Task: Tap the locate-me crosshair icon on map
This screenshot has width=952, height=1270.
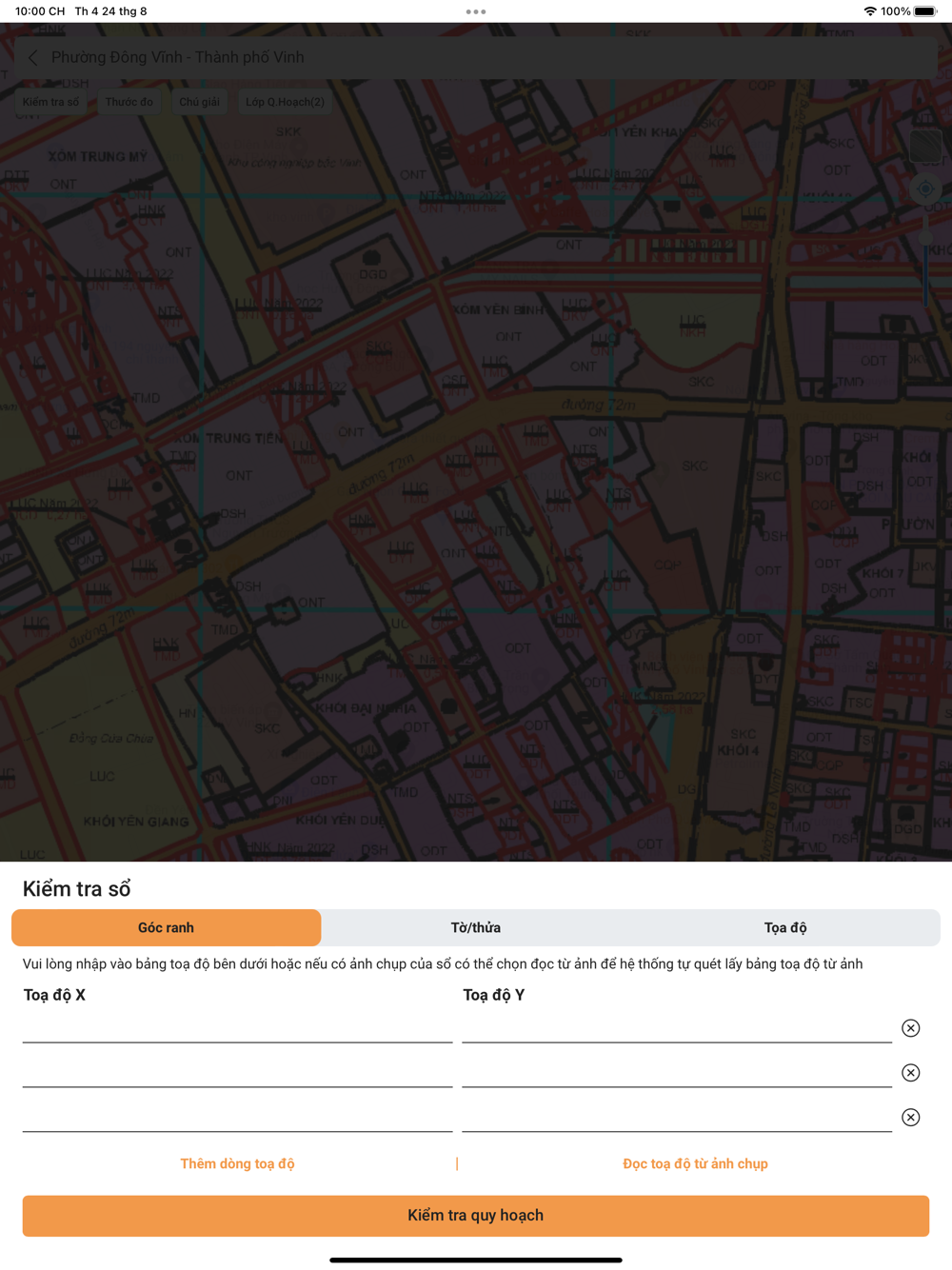Action: [x=925, y=189]
